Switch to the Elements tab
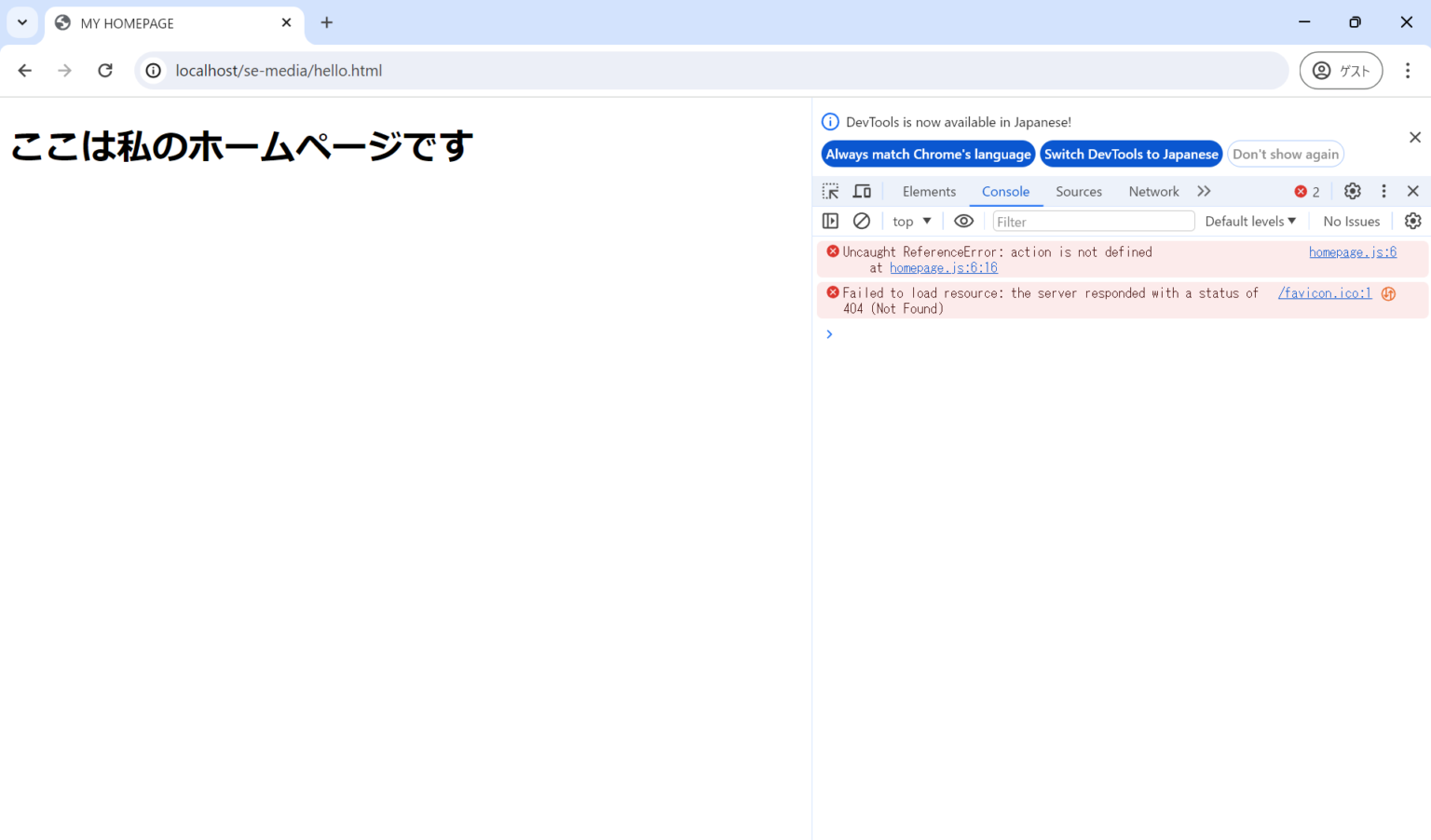Screen dimensions: 1431x840 [929, 191]
